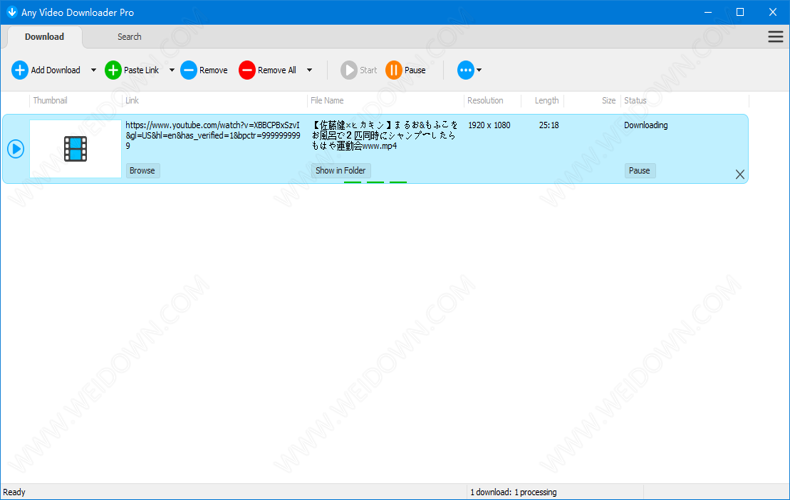Click the green Paste Link icon

click(x=113, y=70)
